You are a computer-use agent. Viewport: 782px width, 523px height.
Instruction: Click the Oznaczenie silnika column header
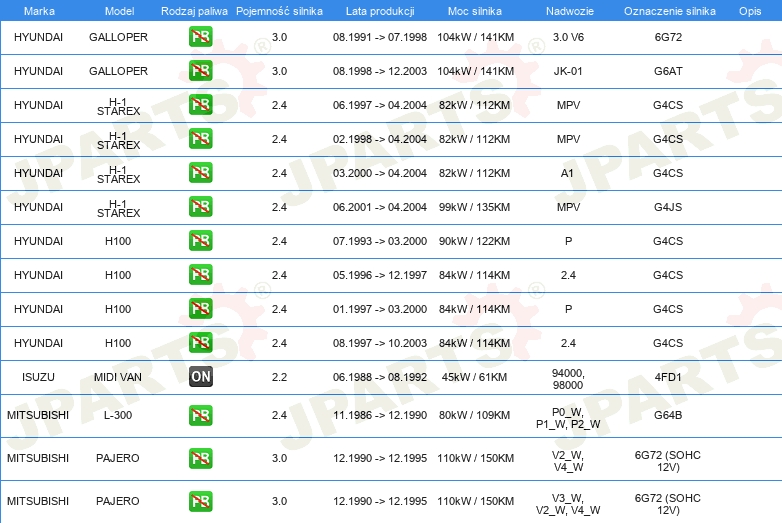(669, 11)
